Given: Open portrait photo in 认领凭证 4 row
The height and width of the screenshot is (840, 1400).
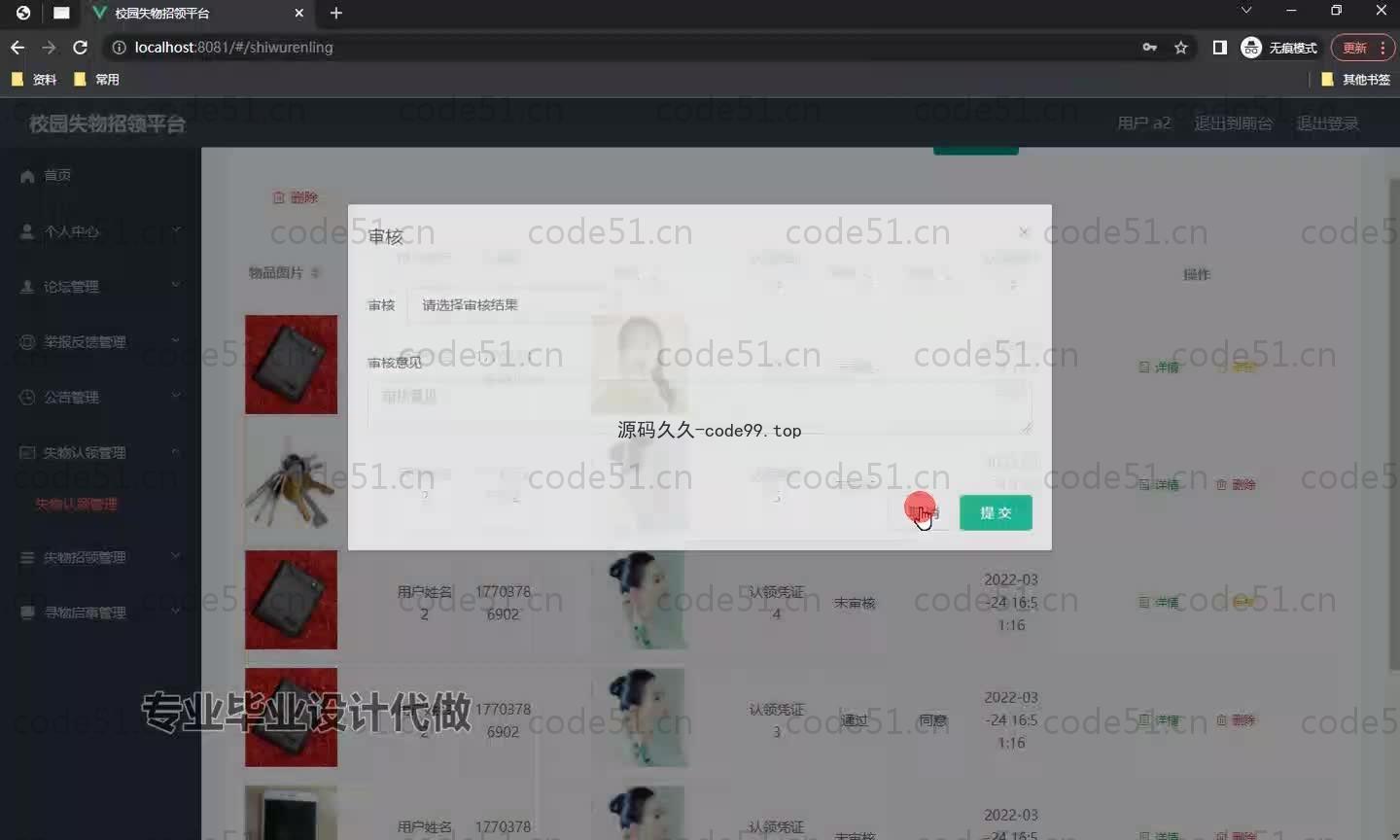Looking at the screenshot, I should (640, 599).
